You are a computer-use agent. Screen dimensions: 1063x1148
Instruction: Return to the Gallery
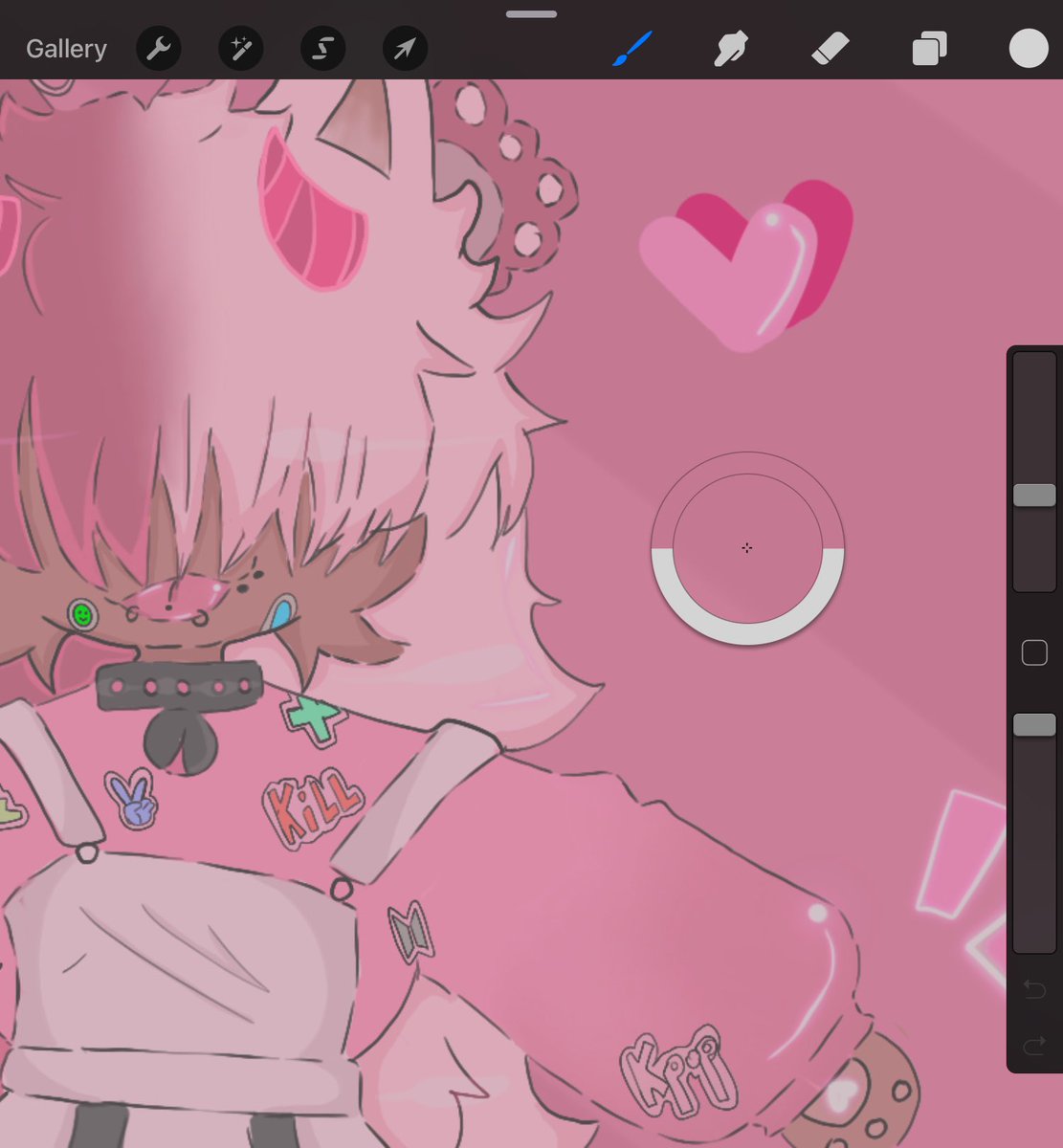point(66,49)
